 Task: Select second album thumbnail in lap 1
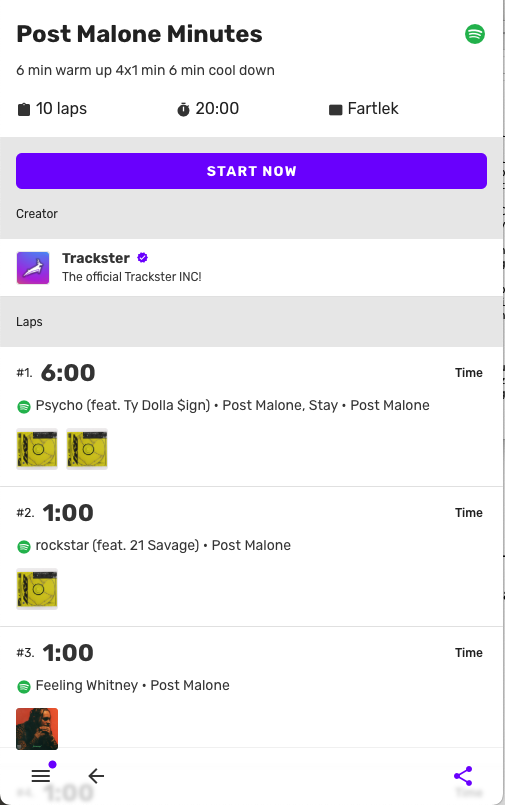[x=87, y=449]
